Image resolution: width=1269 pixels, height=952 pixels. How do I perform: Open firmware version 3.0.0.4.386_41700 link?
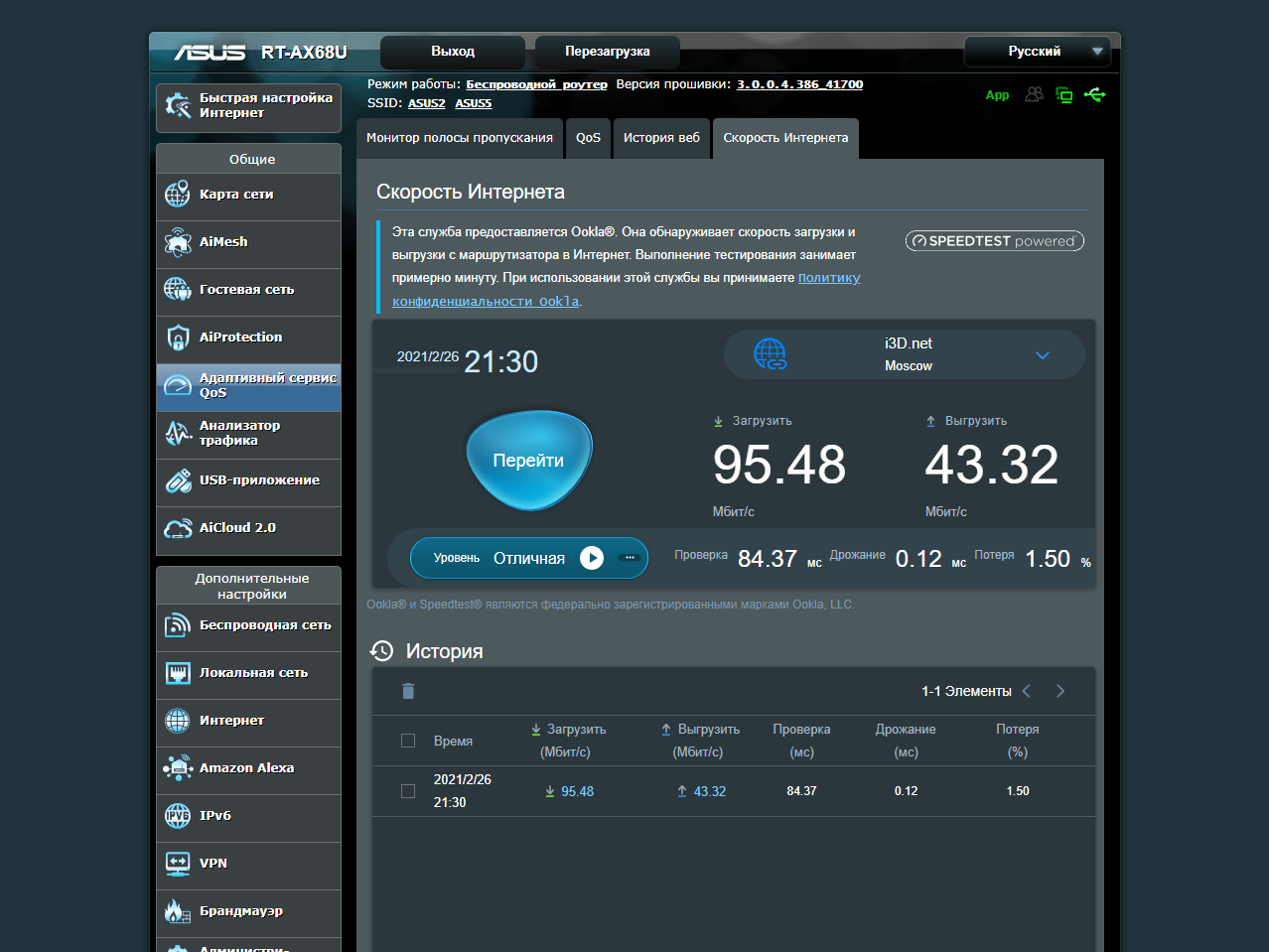[799, 84]
